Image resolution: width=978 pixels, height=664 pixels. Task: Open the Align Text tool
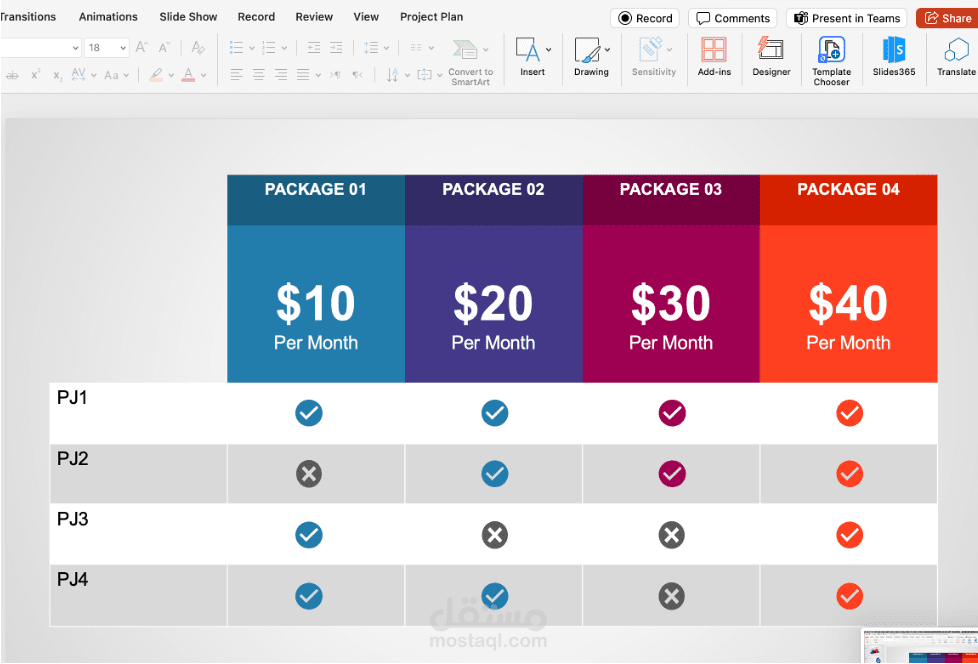coord(424,75)
